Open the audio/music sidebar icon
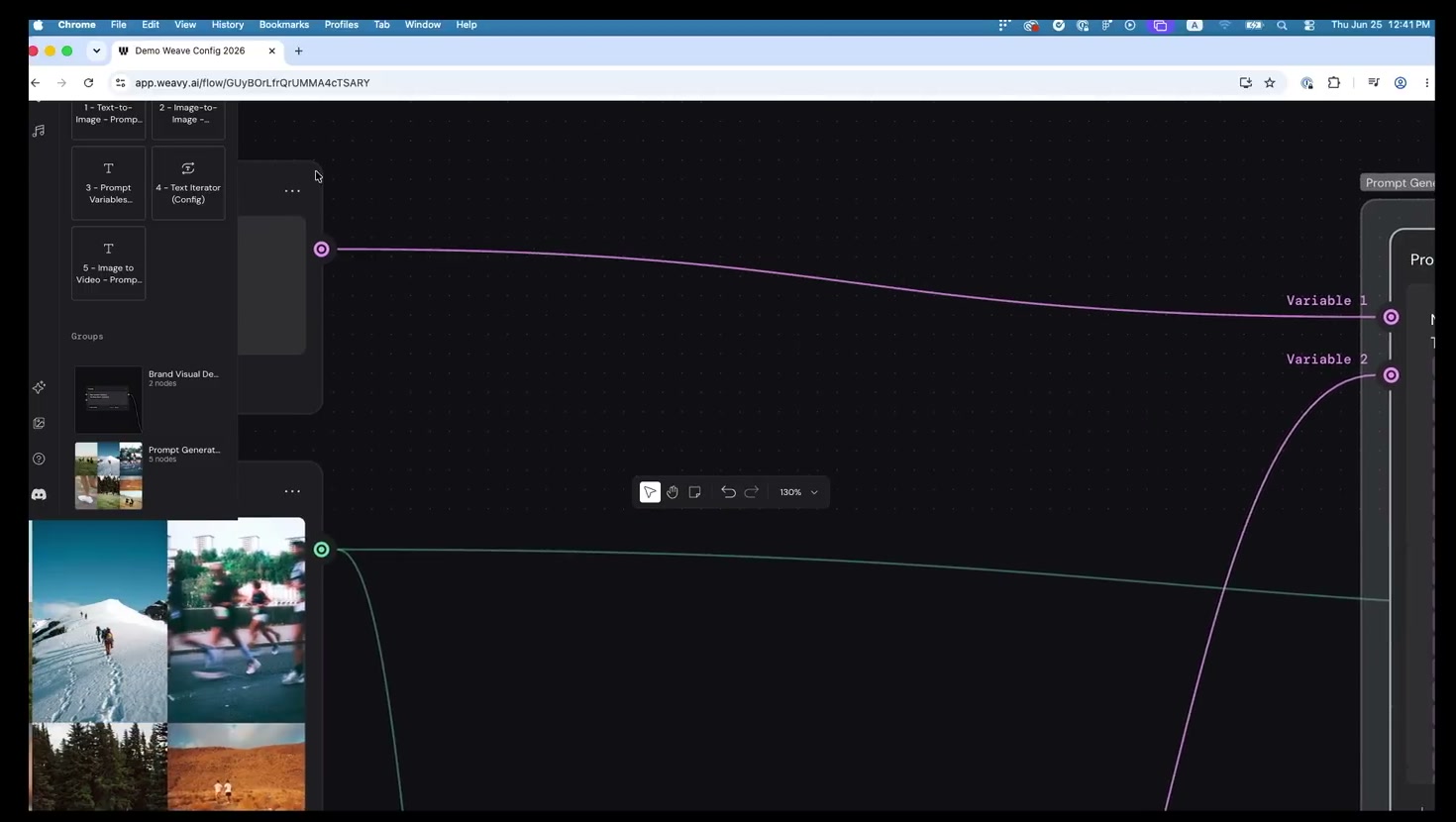 click(x=39, y=131)
